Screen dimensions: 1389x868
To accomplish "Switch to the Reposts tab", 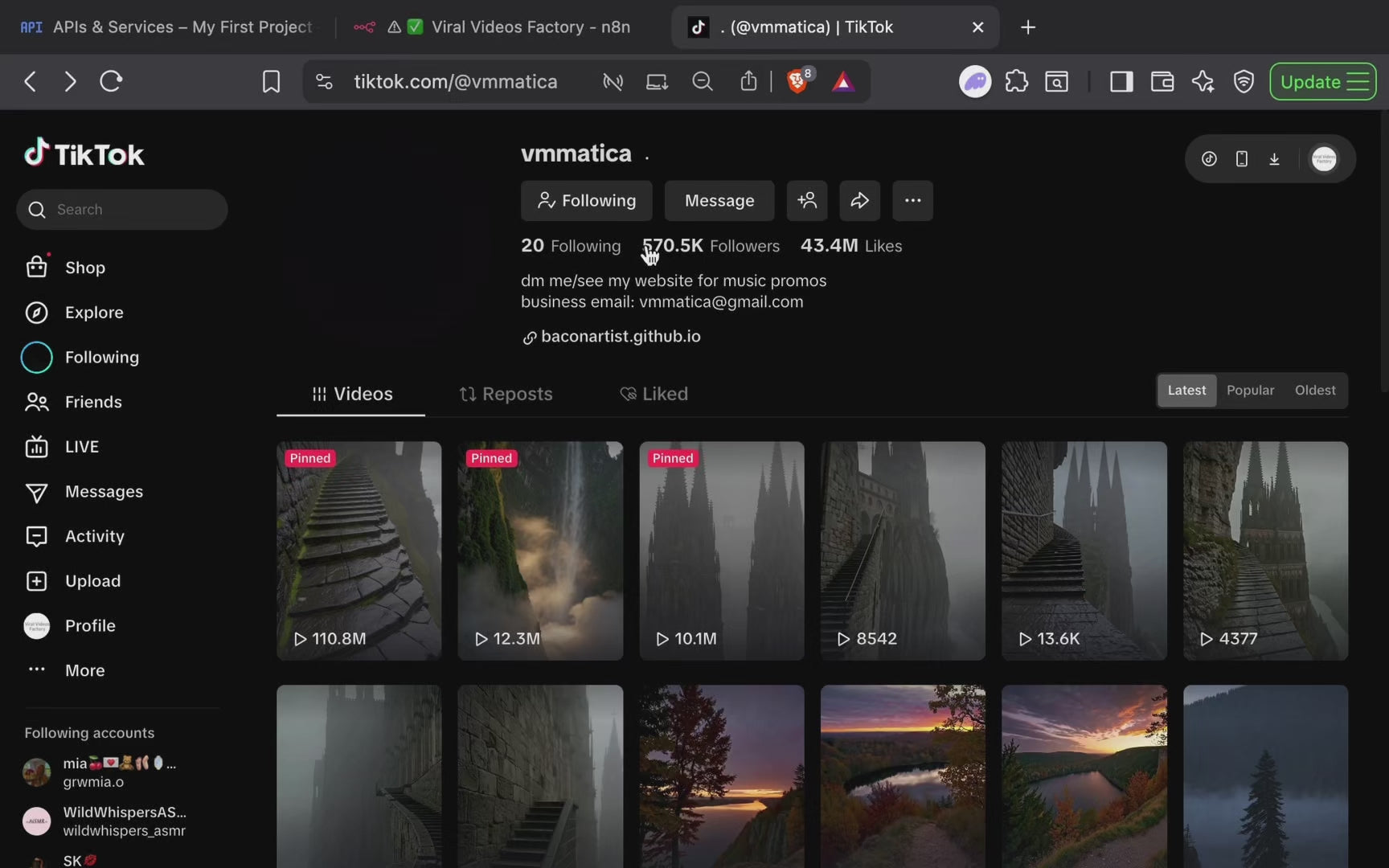I will (506, 394).
